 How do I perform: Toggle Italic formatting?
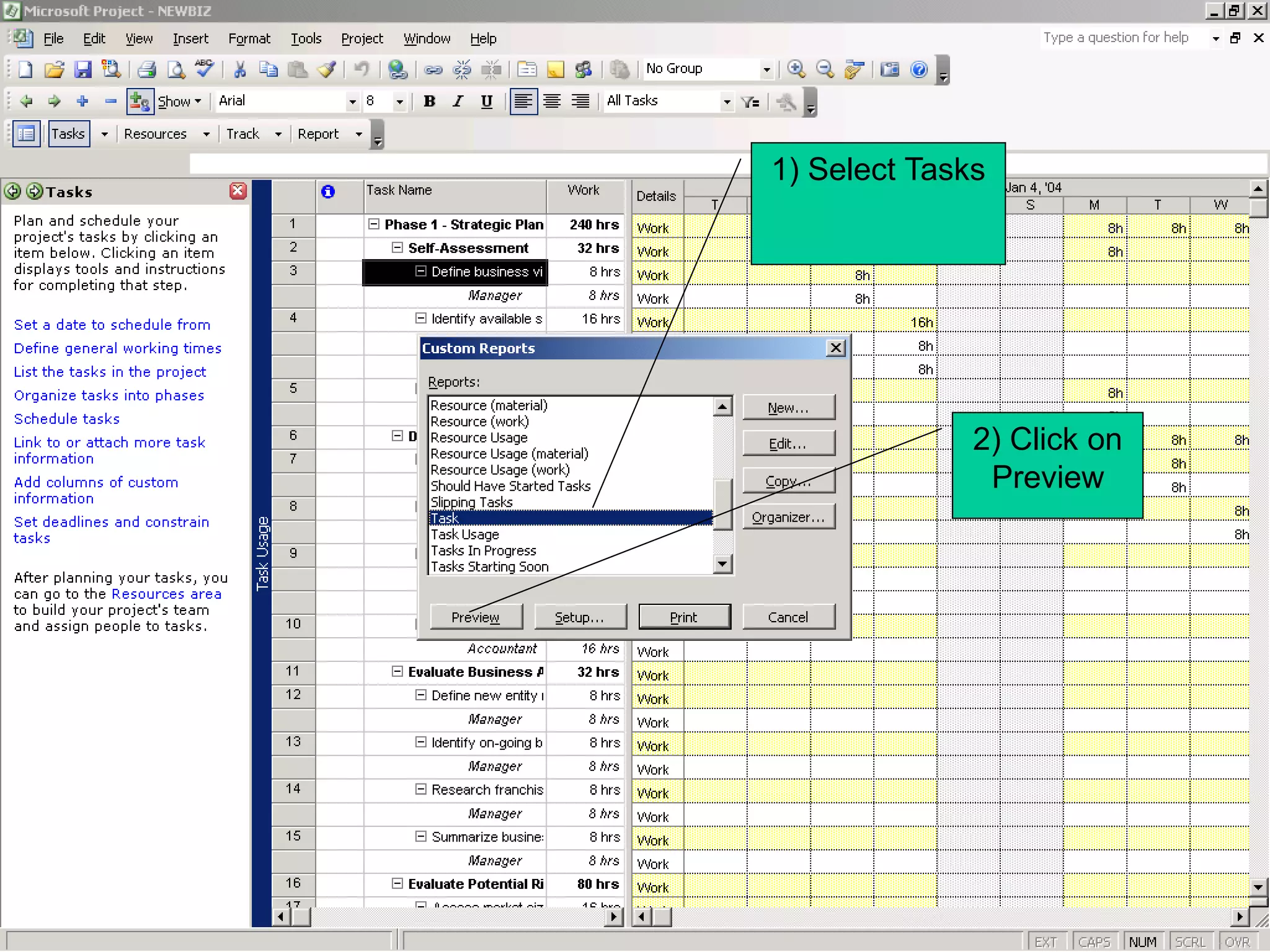click(x=458, y=102)
